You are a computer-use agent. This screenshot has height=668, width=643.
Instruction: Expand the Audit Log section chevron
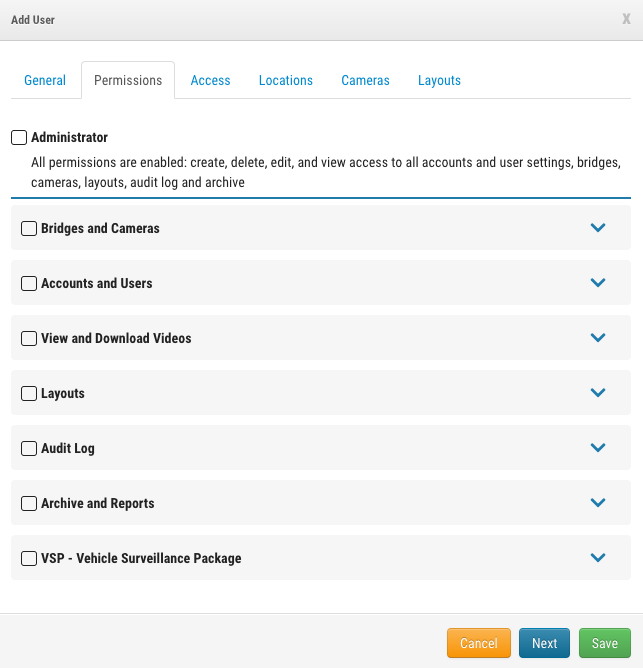point(598,448)
